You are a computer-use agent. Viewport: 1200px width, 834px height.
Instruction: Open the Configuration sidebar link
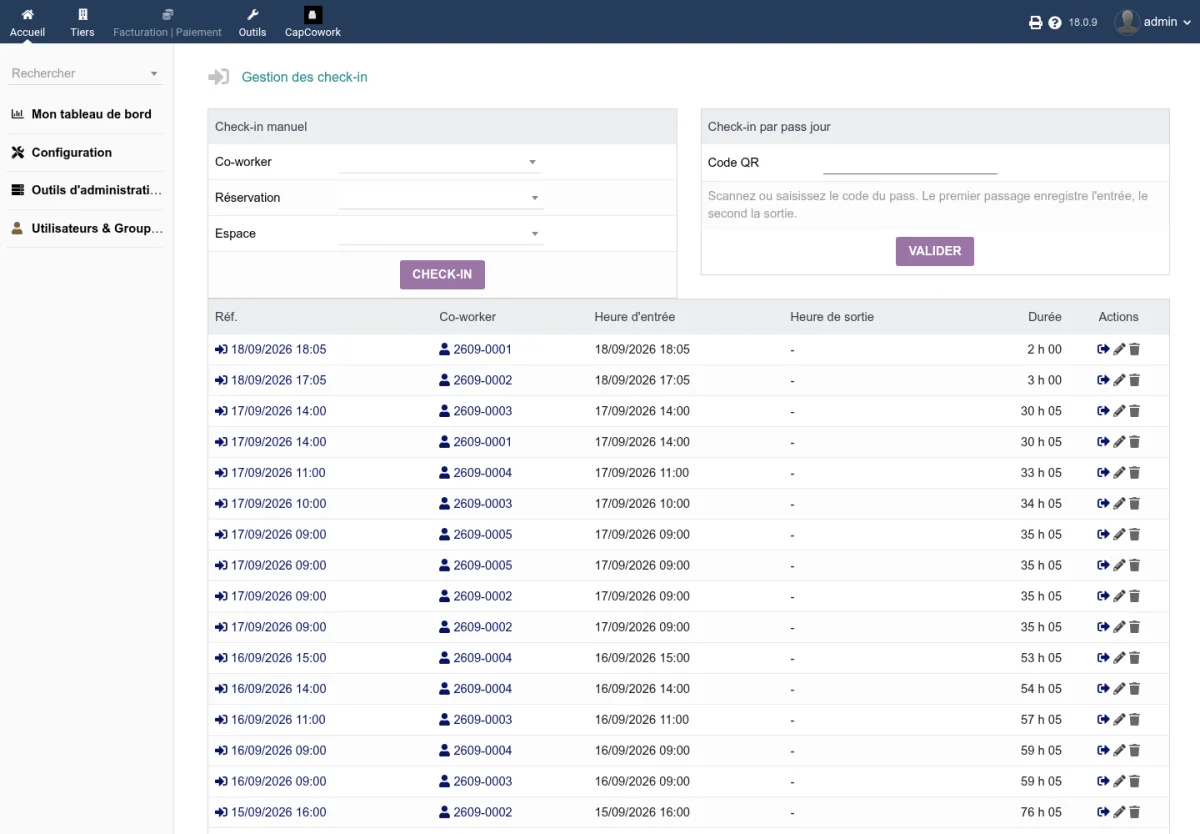point(71,153)
